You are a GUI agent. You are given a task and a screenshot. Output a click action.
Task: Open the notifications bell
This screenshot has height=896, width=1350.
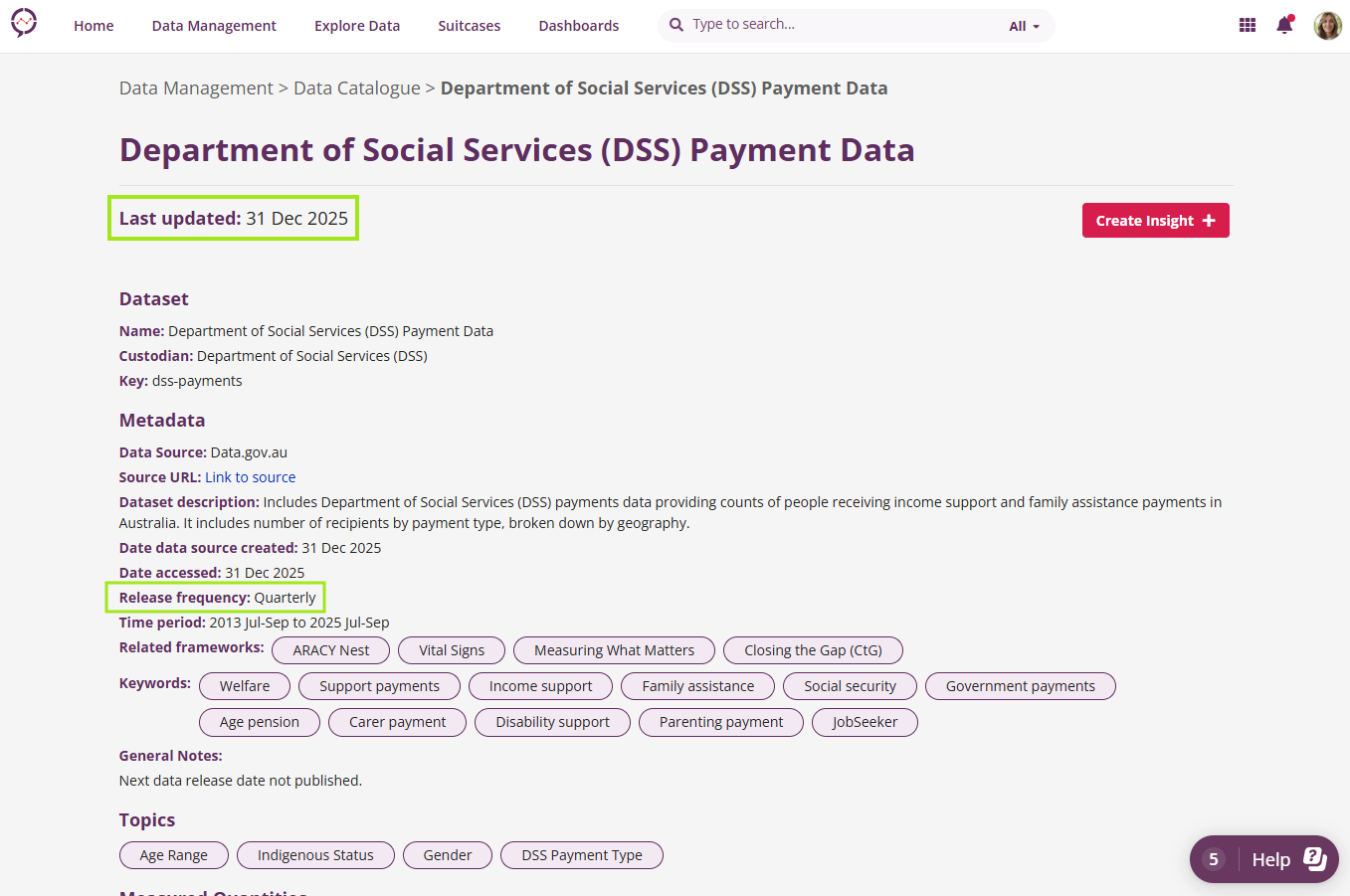click(1284, 26)
